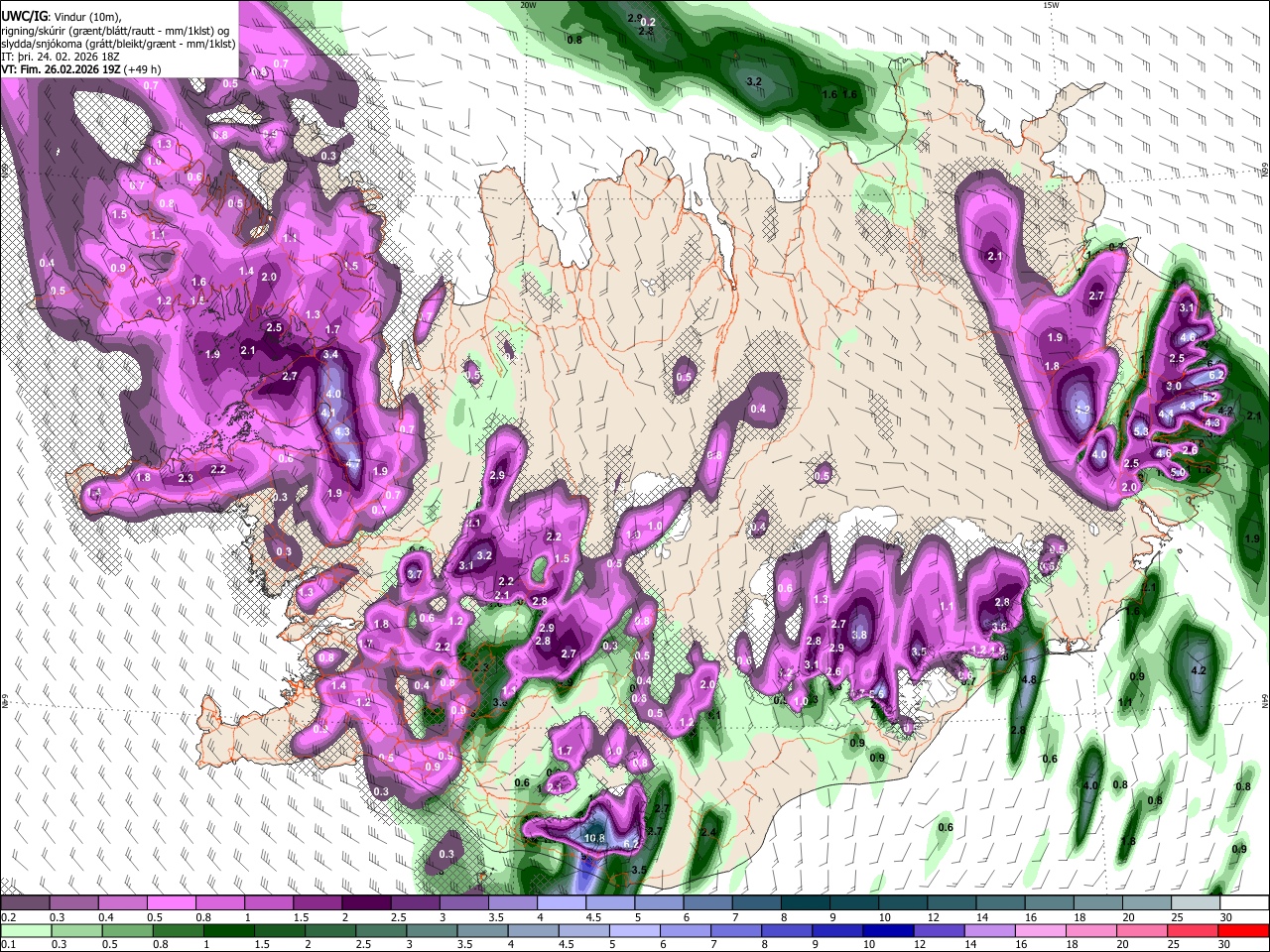Click the 0.2 label in the upper legend
This screenshot has height=952, width=1270.
click(x=6, y=917)
